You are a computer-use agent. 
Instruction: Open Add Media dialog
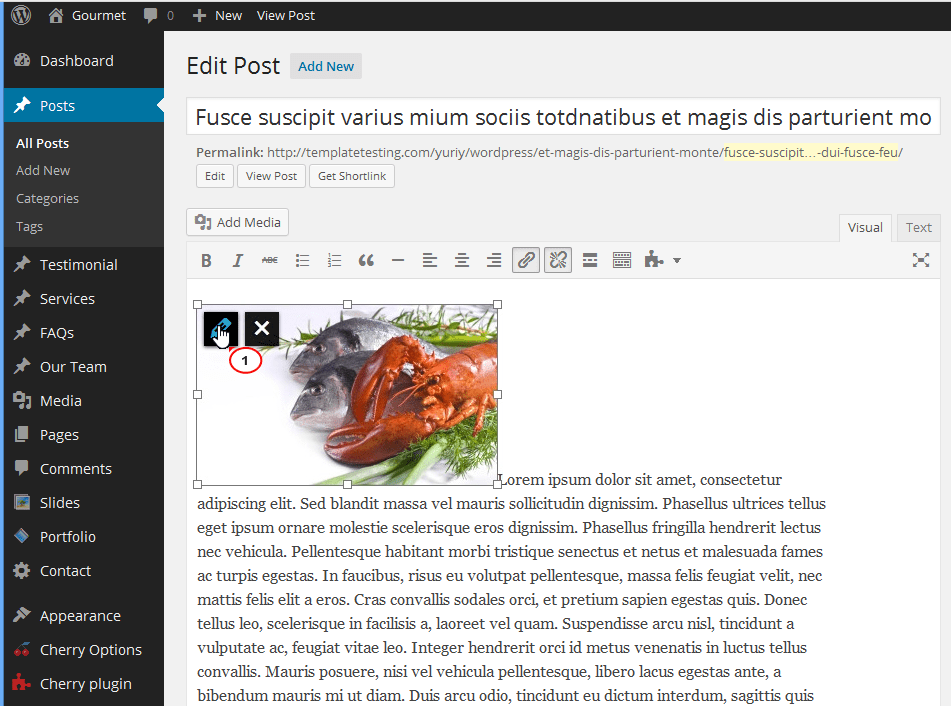237,221
